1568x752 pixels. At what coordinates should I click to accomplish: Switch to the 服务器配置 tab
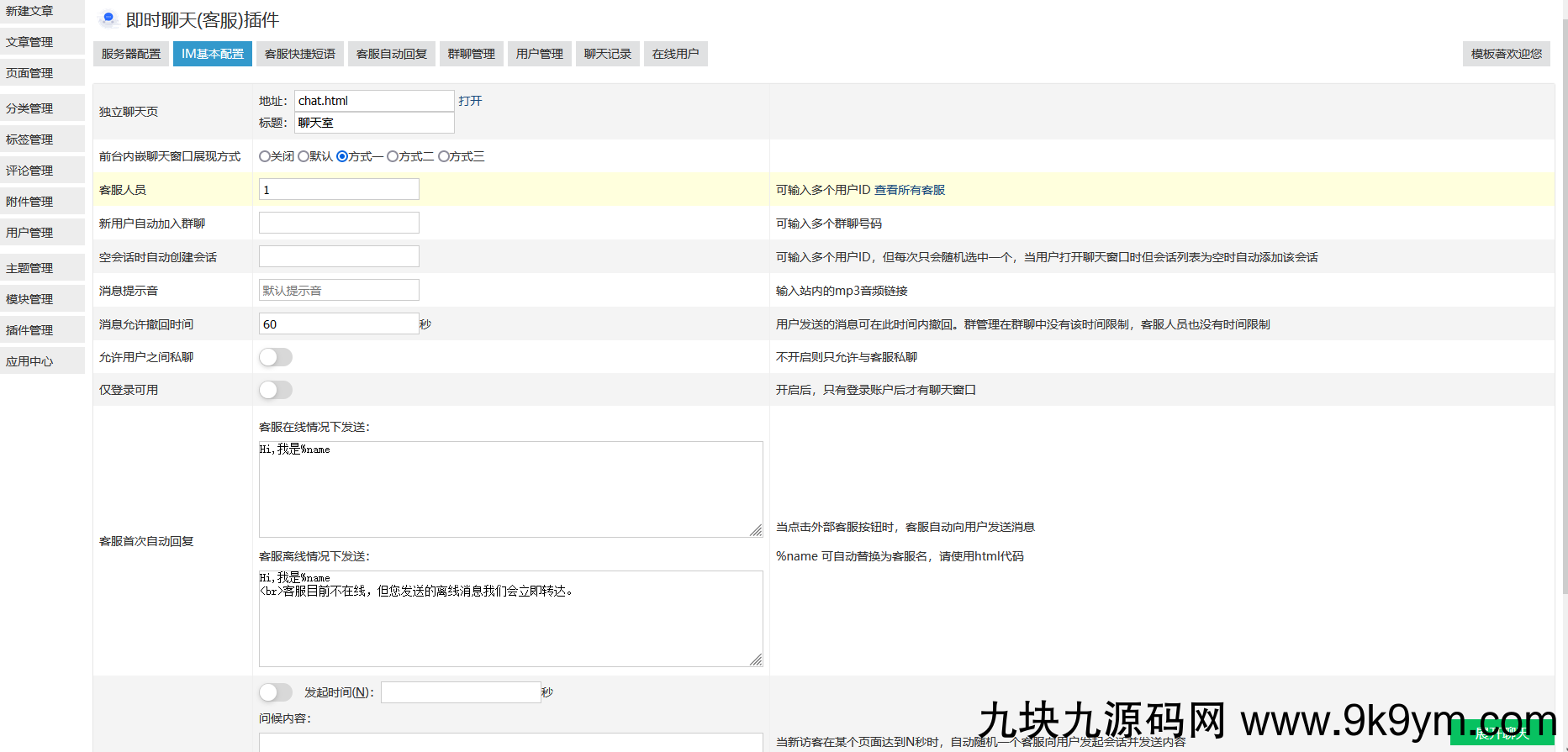[131, 54]
